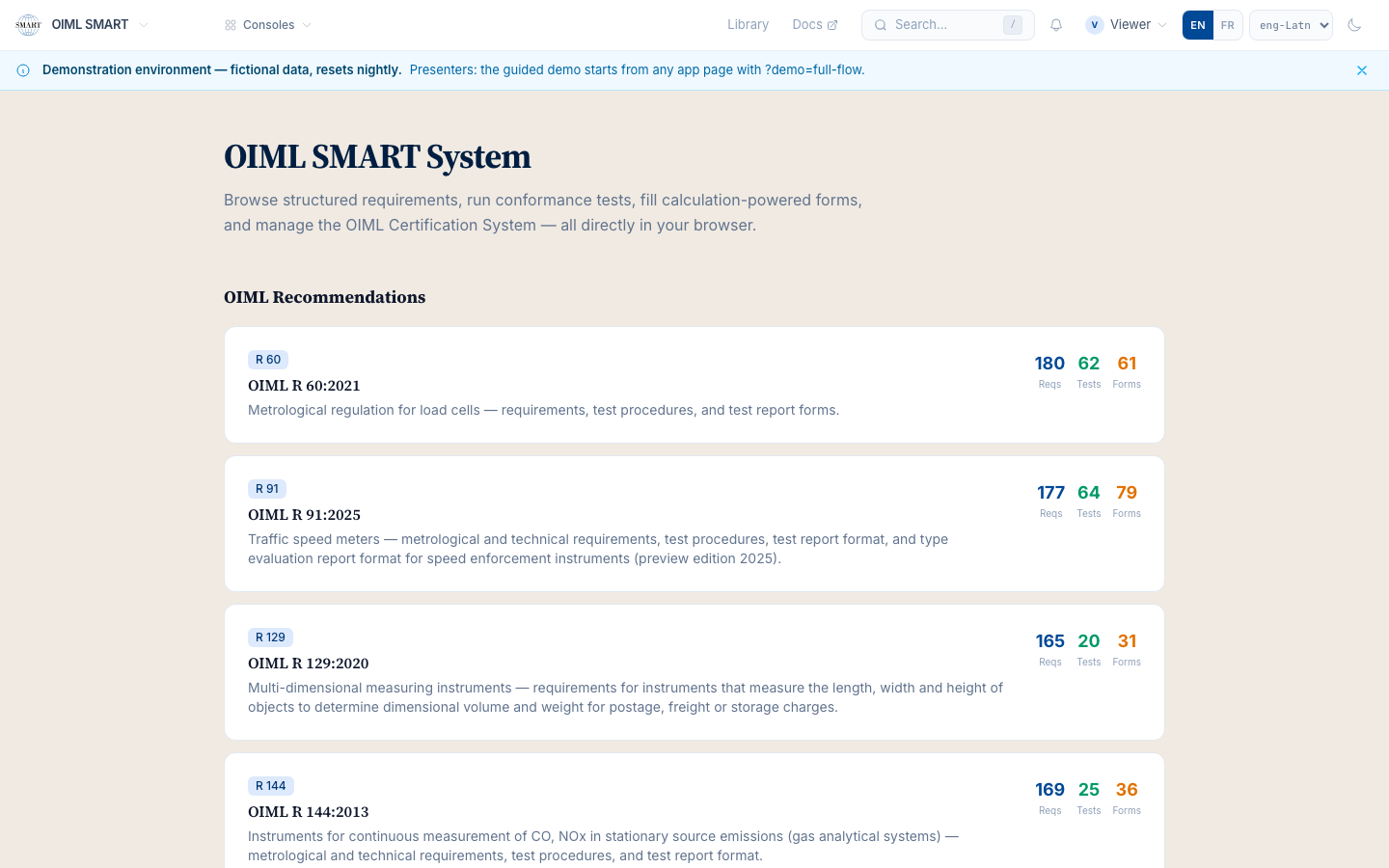Switch language to FR

1227,25
